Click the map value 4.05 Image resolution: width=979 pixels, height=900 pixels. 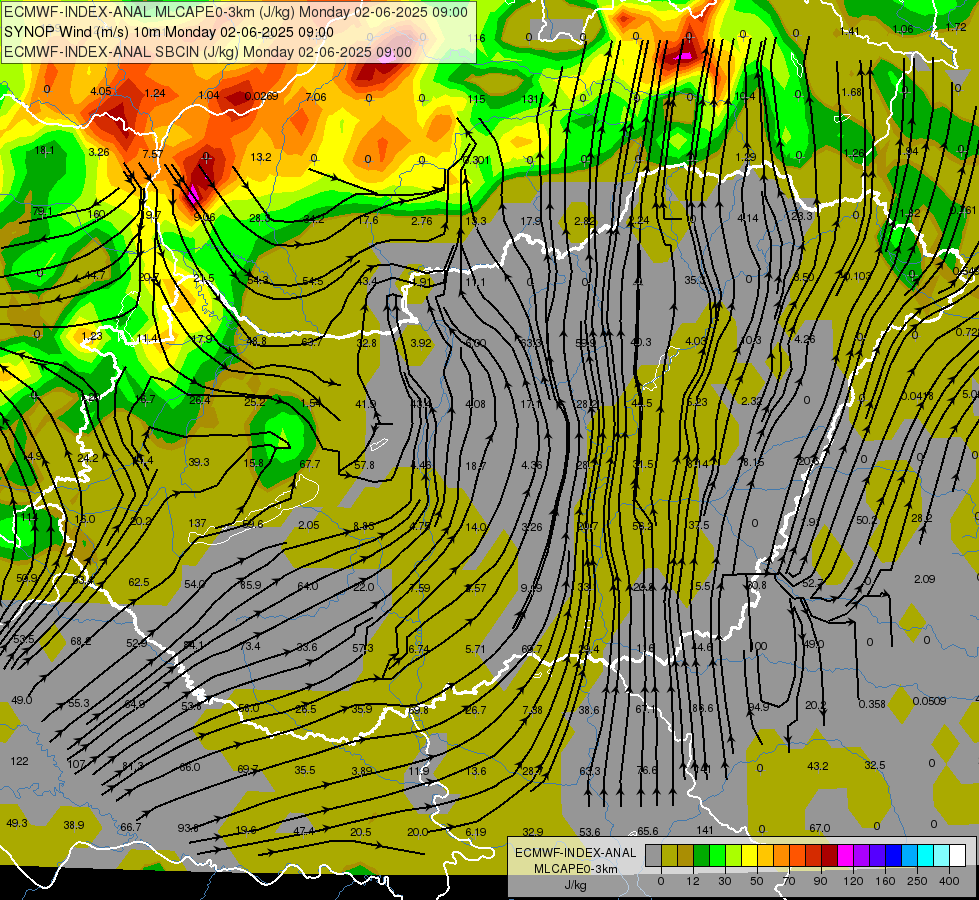tap(101, 91)
